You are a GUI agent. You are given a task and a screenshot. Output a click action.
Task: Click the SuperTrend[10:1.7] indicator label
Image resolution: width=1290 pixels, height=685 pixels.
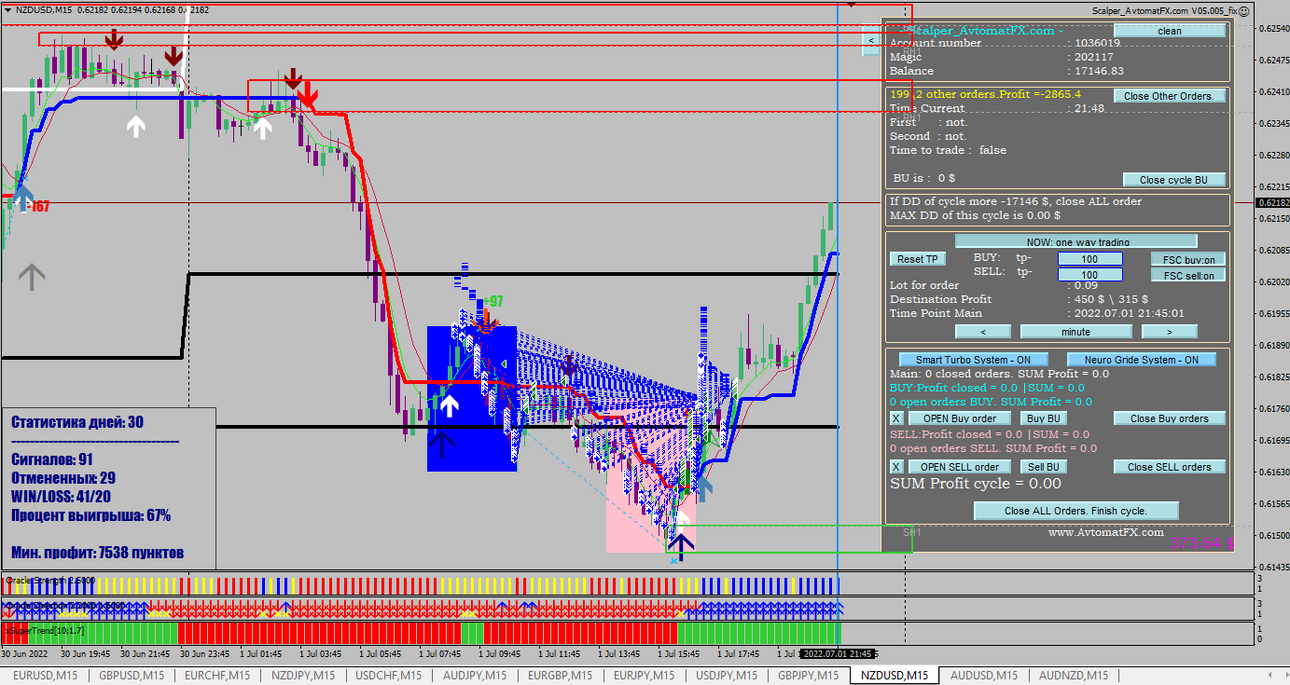coord(44,631)
